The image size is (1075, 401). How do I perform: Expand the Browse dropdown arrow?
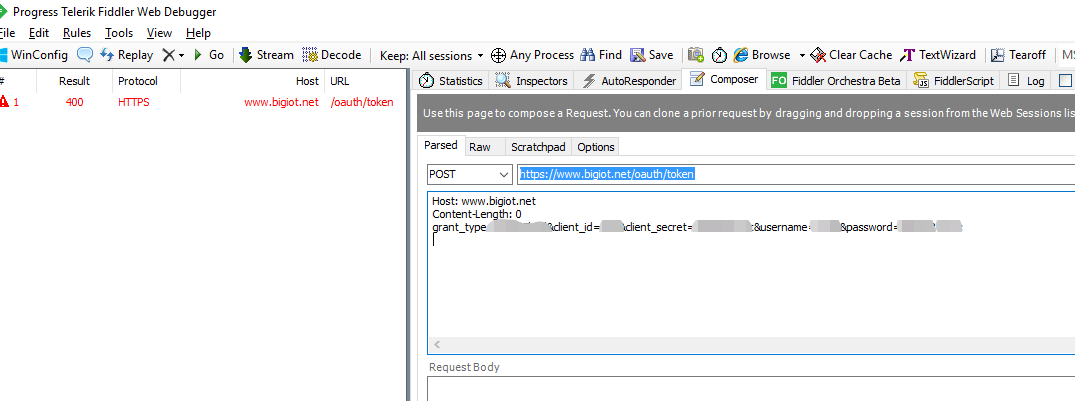[802, 55]
